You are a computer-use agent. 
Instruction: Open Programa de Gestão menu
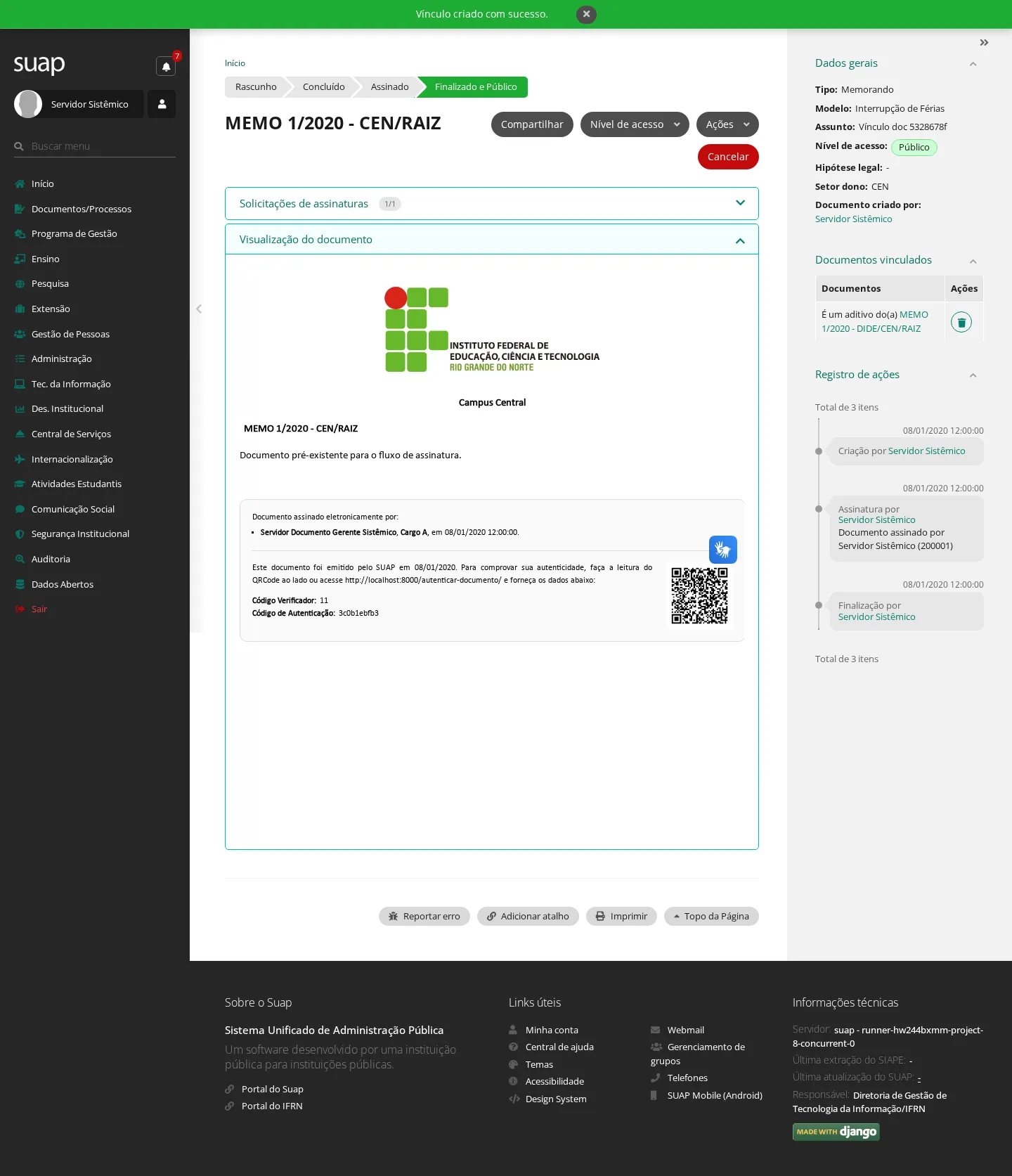coord(74,233)
